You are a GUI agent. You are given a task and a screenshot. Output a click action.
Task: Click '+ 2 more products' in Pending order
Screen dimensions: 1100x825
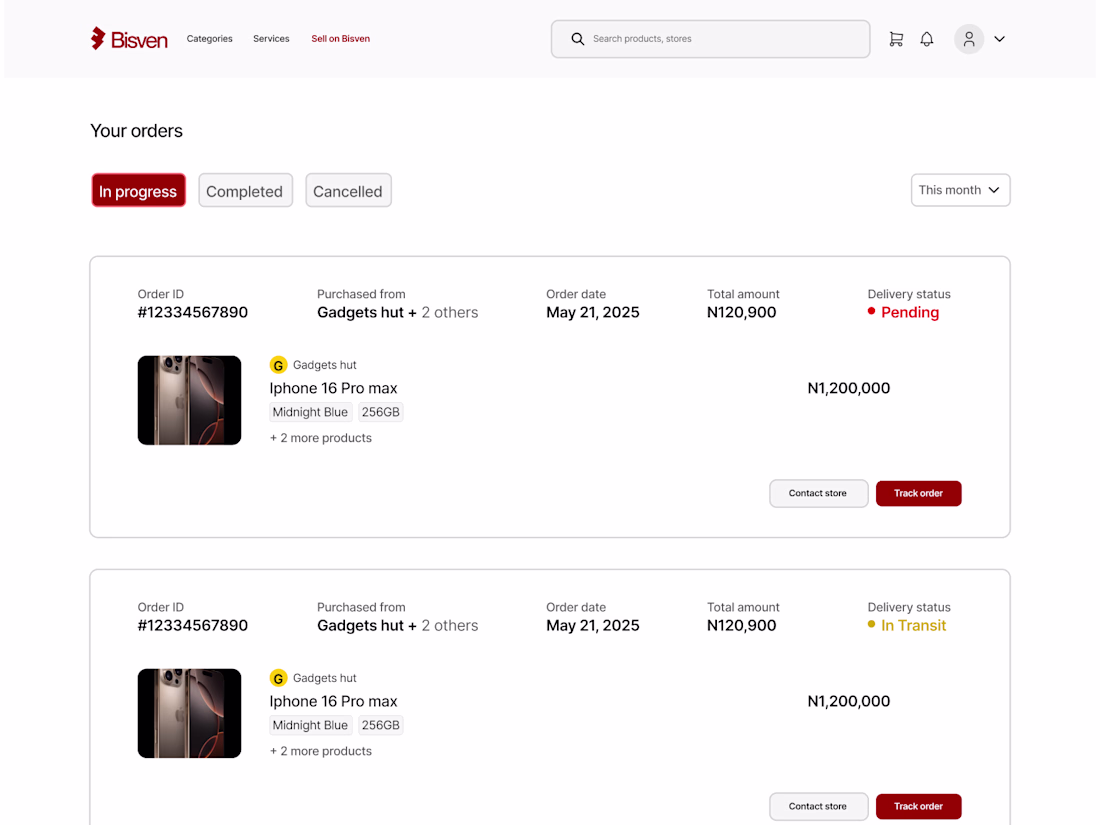pos(321,438)
